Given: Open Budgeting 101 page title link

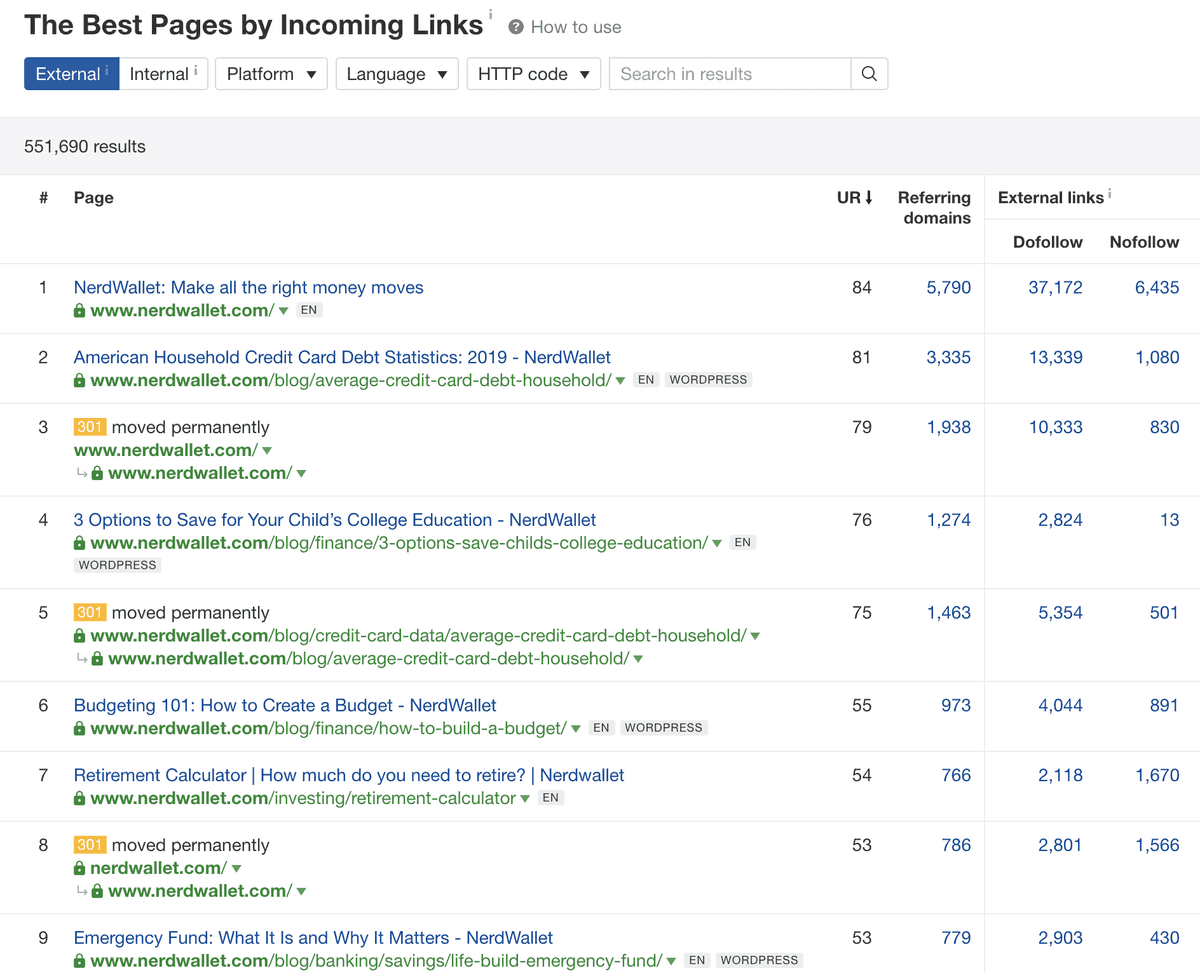Looking at the screenshot, I should point(285,705).
